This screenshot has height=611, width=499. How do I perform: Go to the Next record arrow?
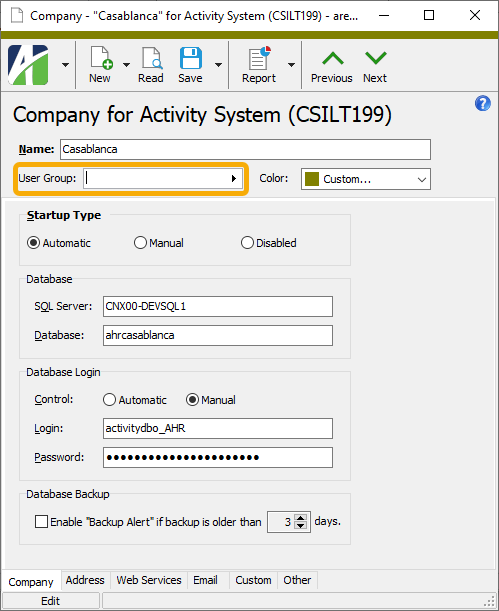coord(375,58)
